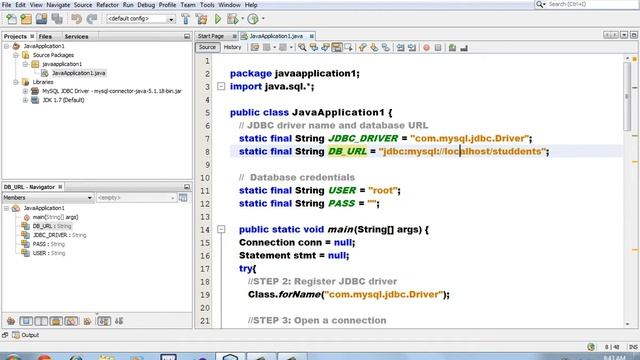The height and width of the screenshot is (360, 640).
Task: Open the Profile Project dropdown arrow
Action: click(263, 19)
